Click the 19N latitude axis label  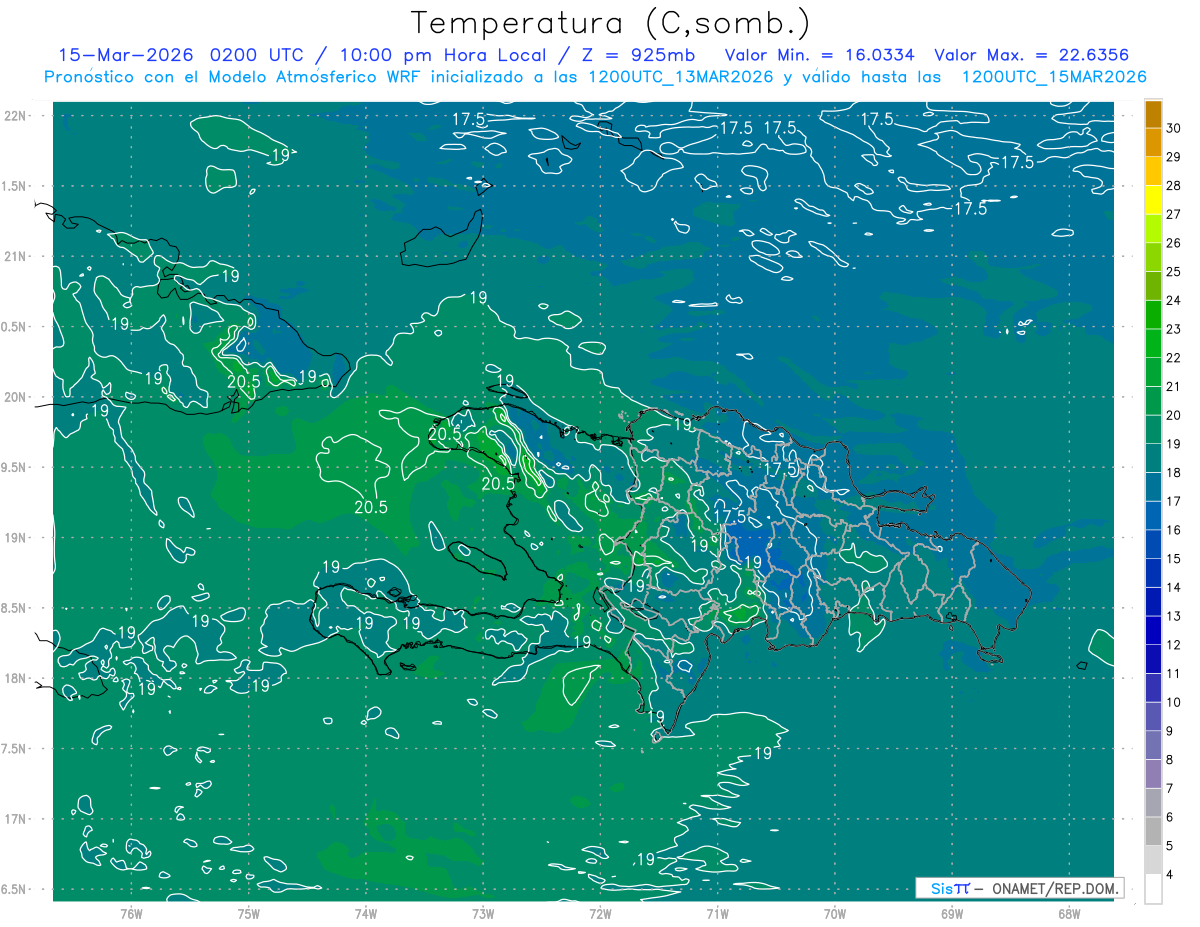pos(16,538)
